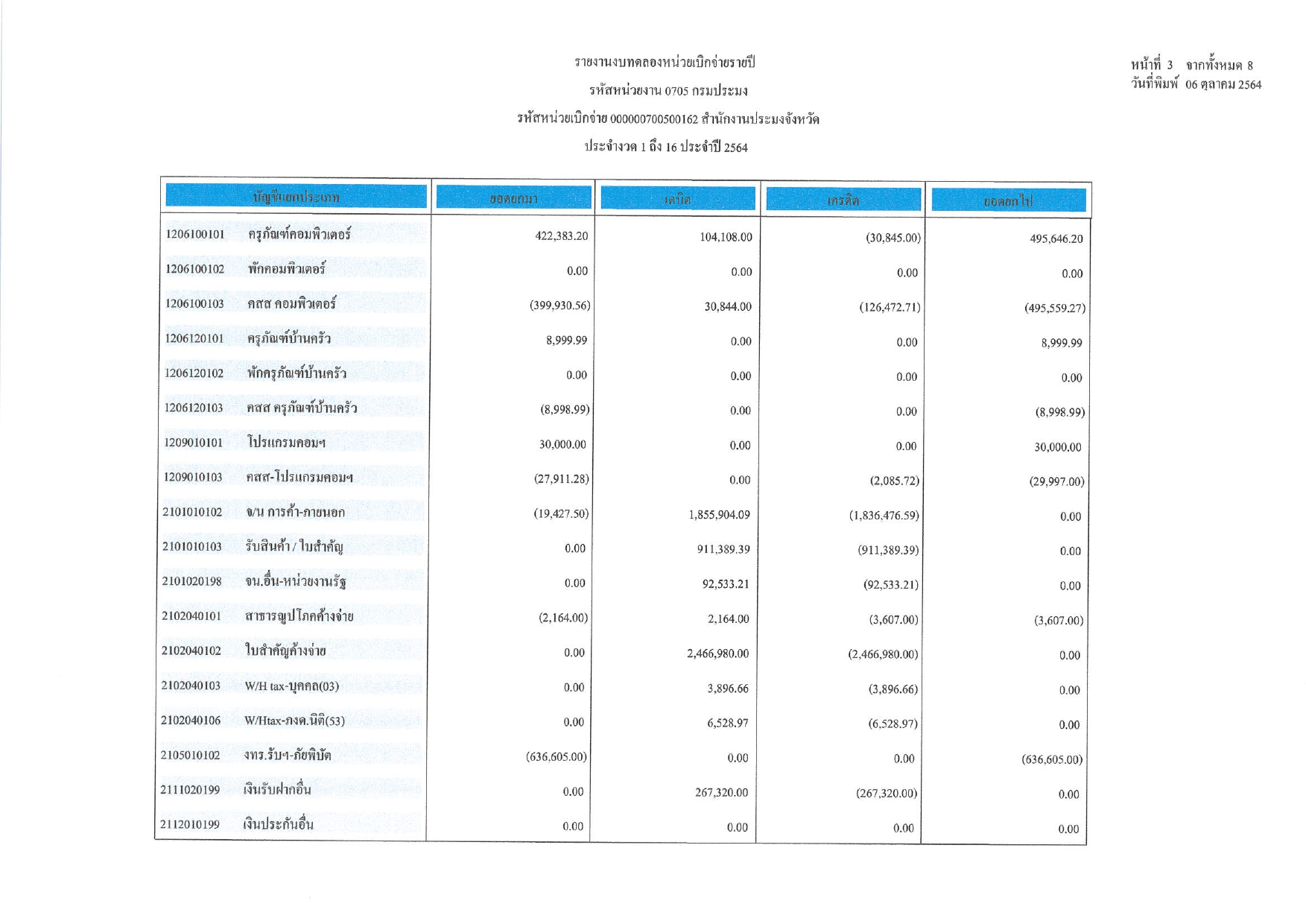Click debit amount 92,533.21
The width and height of the screenshot is (1306, 924).
(x=726, y=583)
